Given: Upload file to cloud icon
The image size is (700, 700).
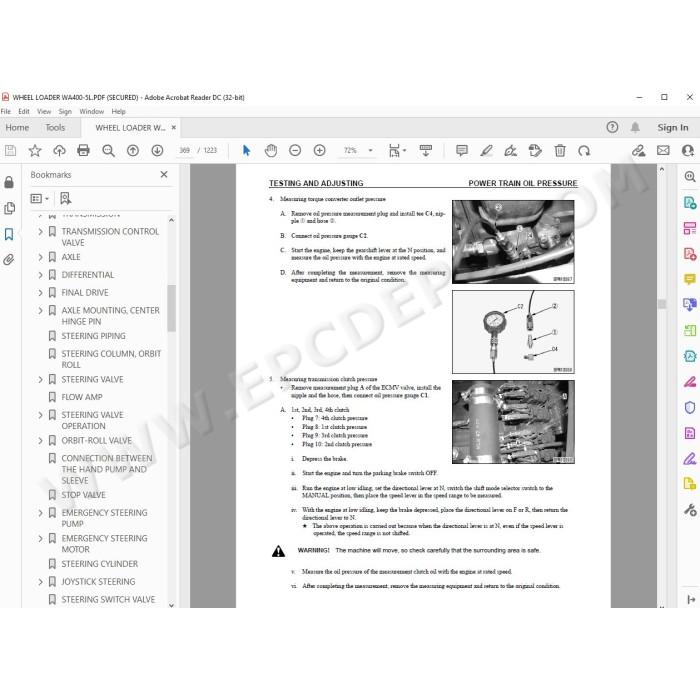Looking at the screenshot, I should tap(59, 151).
